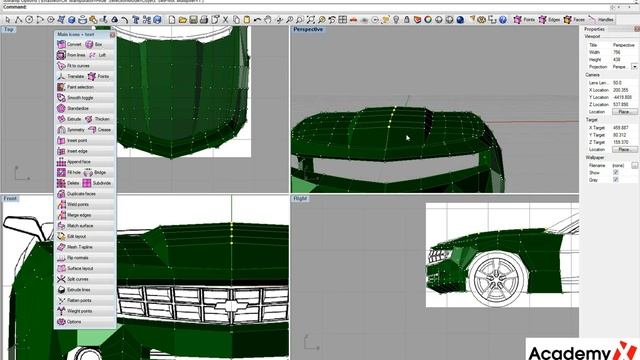Click the Print icon
The image size is (640, 360).
click(x=204, y=19)
